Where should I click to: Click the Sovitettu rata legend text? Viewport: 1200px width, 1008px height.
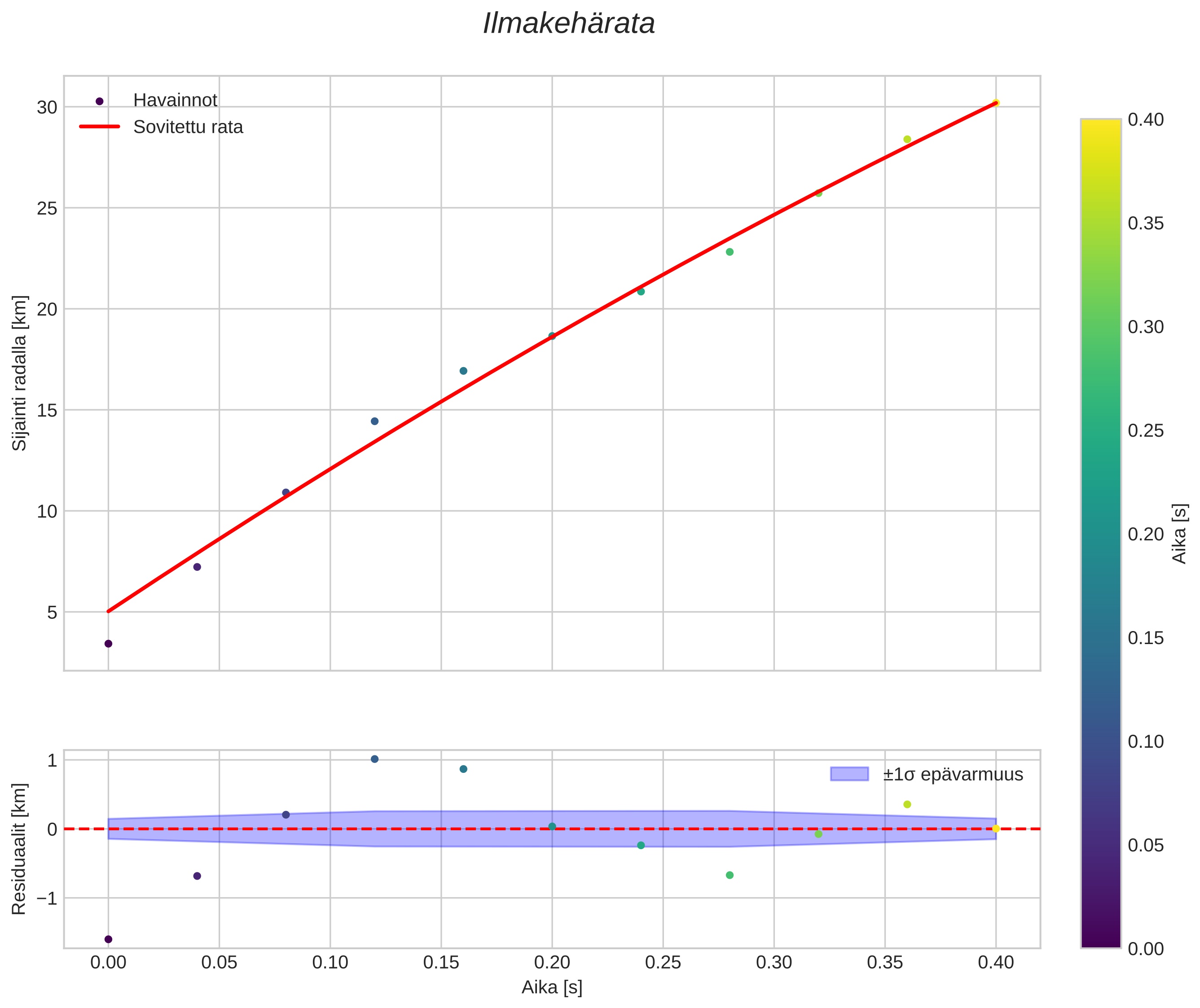pos(188,127)
